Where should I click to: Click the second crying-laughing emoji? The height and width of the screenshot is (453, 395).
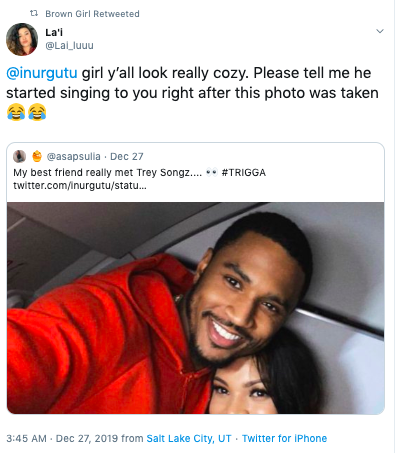pyautogui.click(x=37, y=112)
